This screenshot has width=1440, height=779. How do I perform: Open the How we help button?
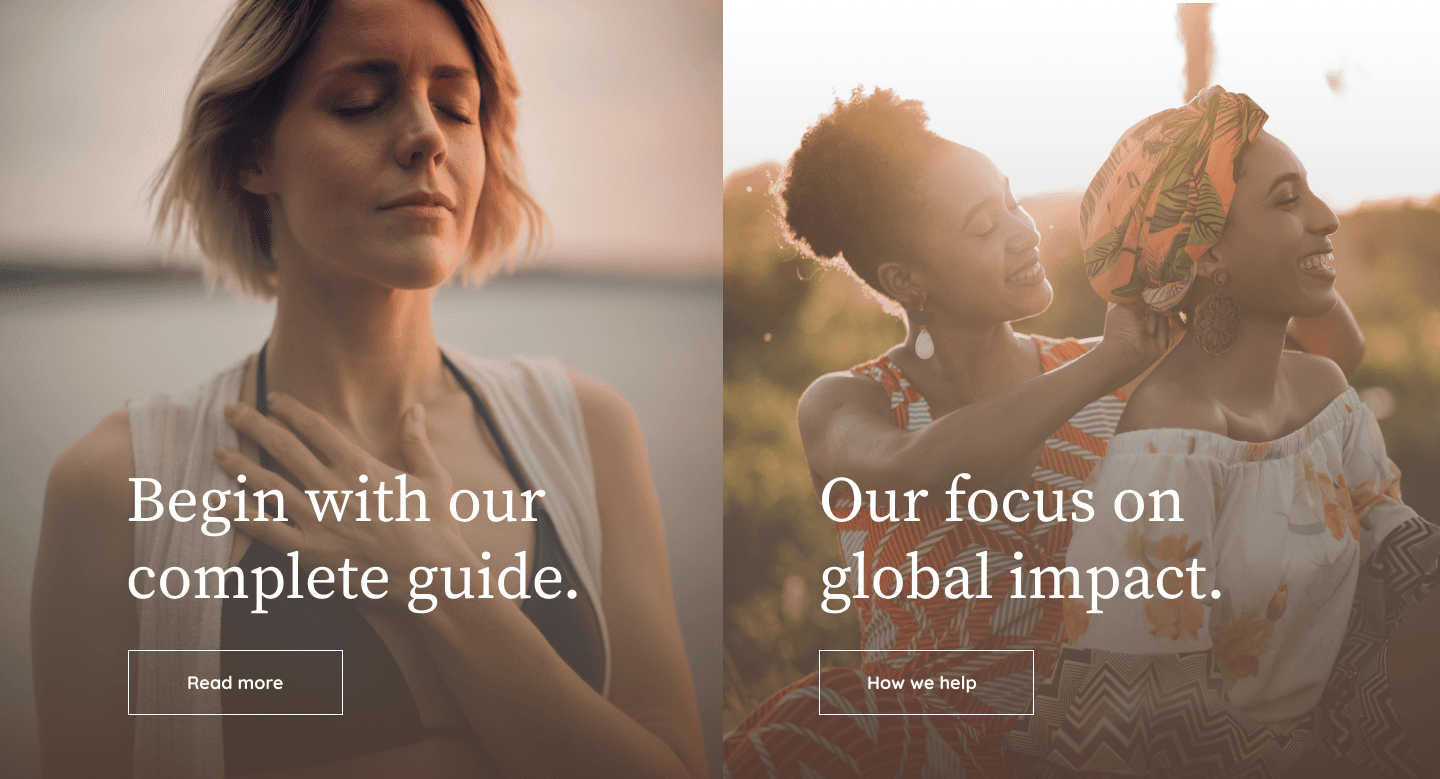[x=926, y=682]
